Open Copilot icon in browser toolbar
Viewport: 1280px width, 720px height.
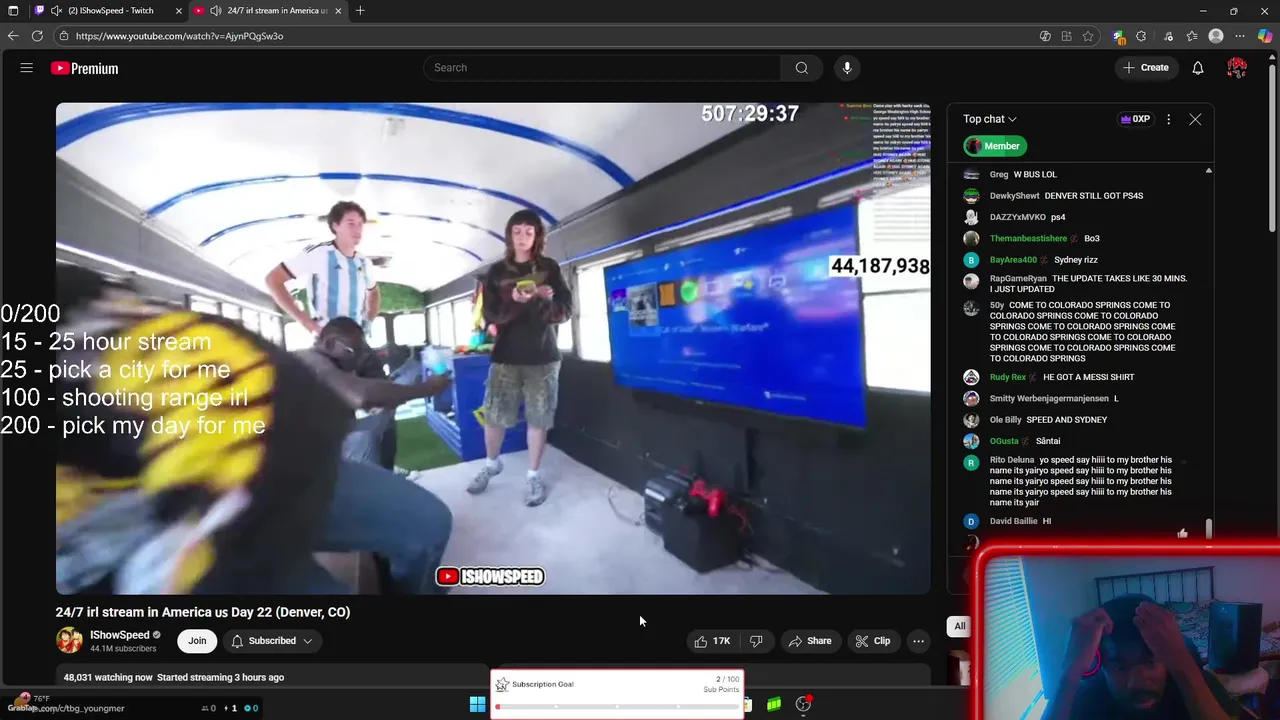1265,36
